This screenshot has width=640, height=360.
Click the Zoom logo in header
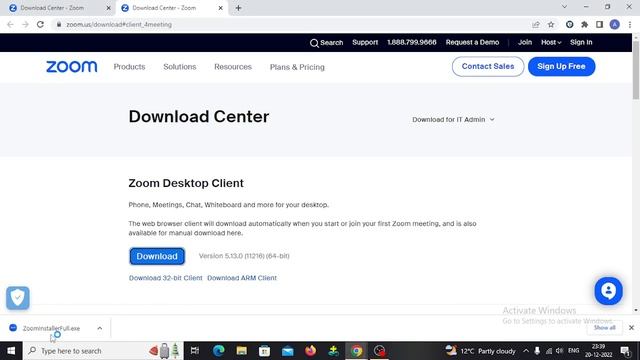pos(71,67)
